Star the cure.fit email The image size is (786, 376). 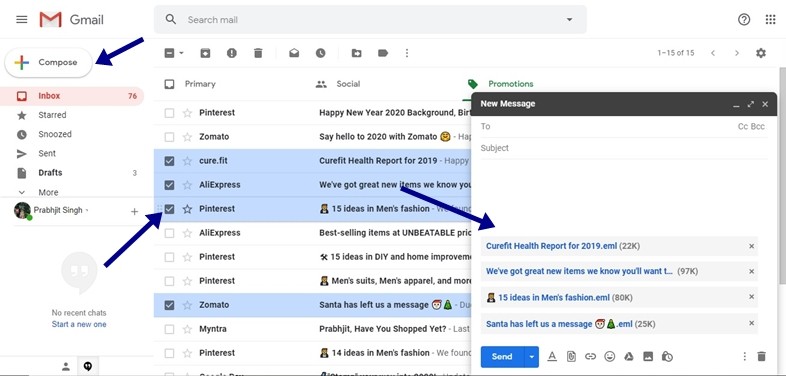(187, 161)
